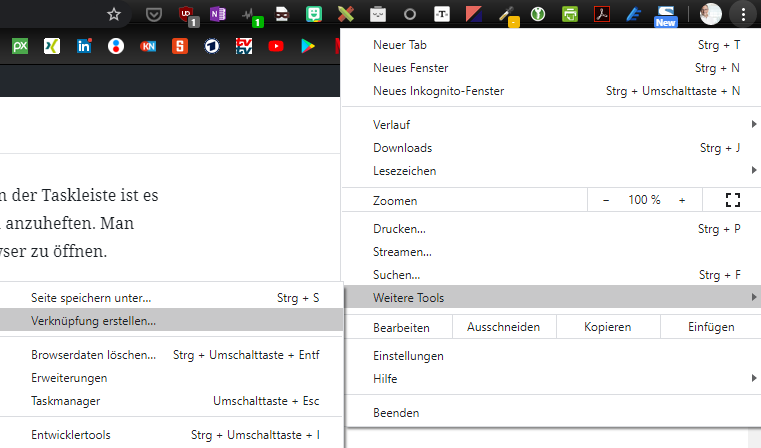761x448 pixels.
Task: Select Seite speichern unter... in submenu
Action: pyautogui.click(x=171, y=298)
